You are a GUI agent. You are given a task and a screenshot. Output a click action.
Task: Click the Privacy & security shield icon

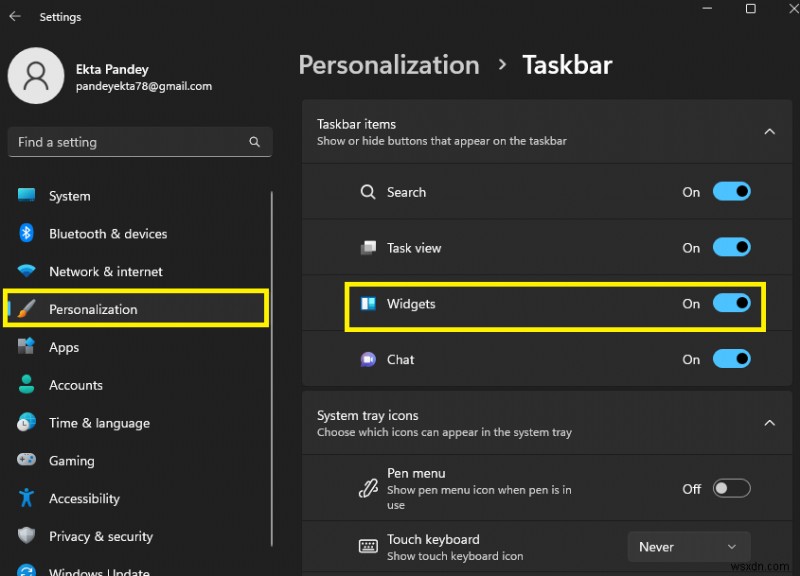click(28, 536)
